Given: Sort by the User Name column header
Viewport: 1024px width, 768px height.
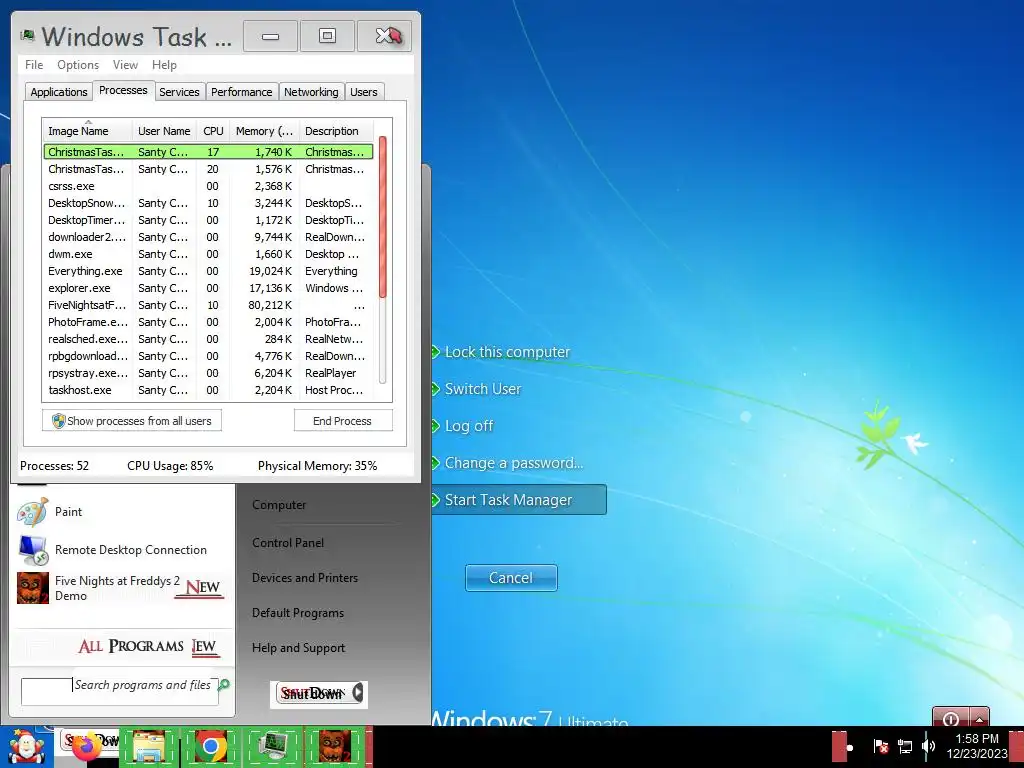Looking at the screenshot, I should pyautogui.click(x=164, y=131).
